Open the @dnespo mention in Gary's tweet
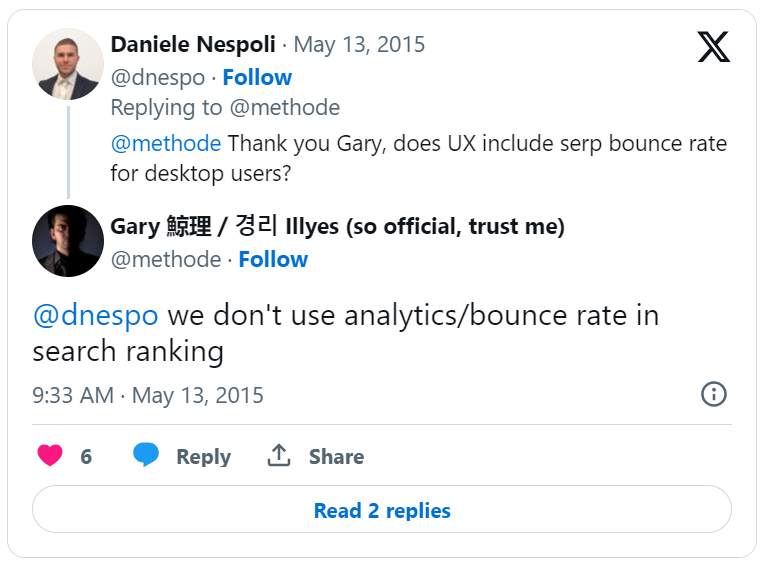 coord(96,315)
